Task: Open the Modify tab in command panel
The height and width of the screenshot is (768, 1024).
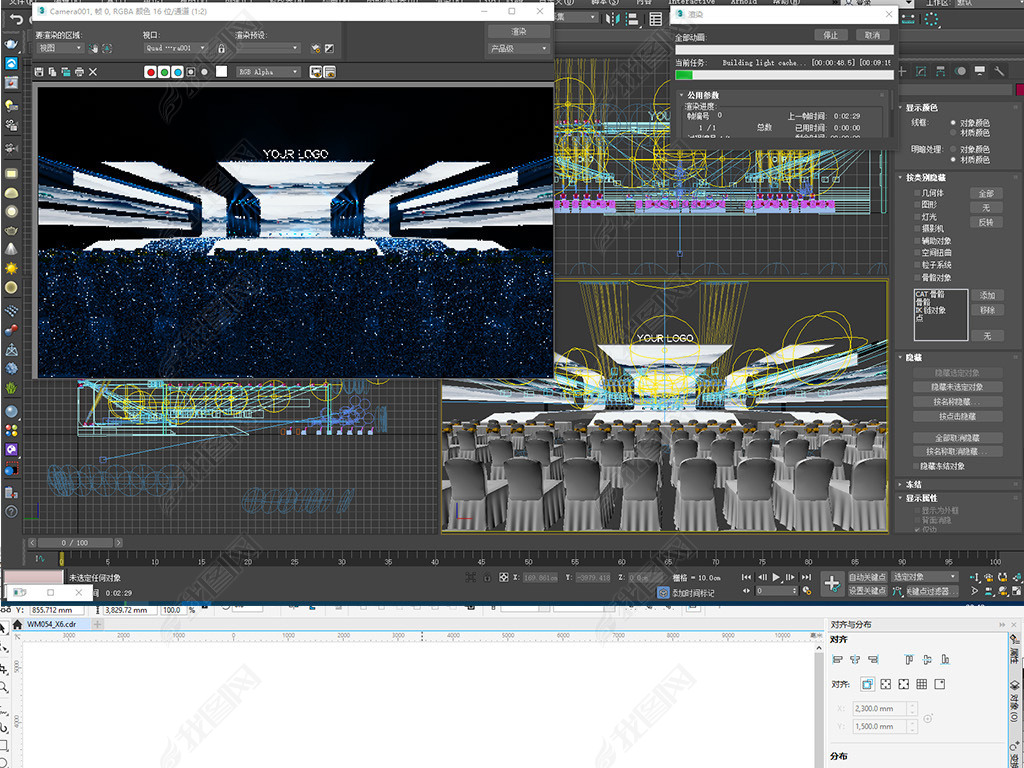Action: click(921, 71)
